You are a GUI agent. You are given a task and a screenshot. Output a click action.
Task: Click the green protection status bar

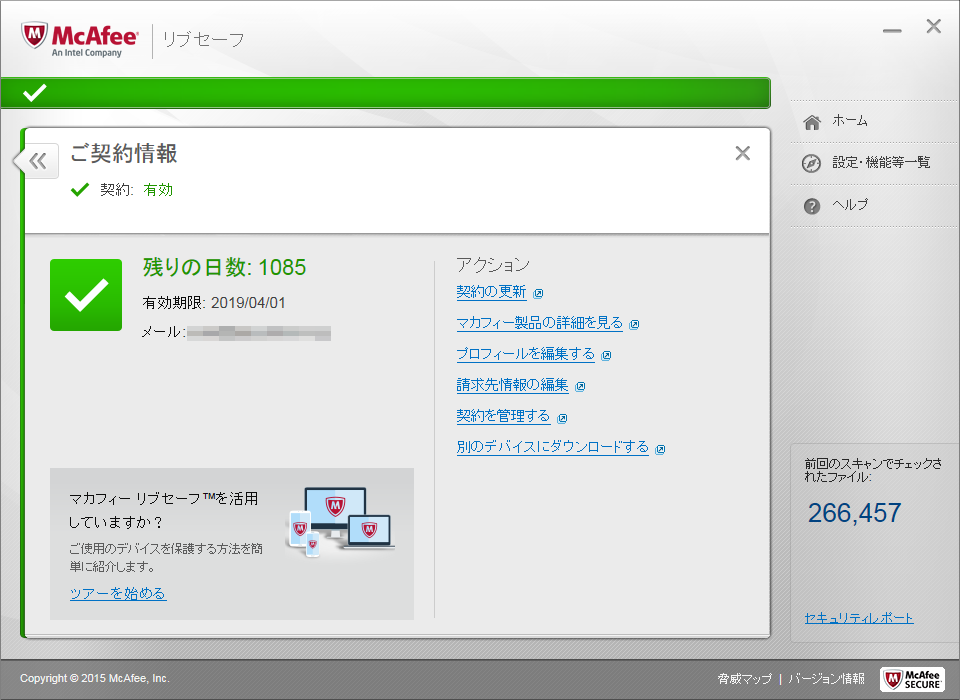[x=385, y=93]
